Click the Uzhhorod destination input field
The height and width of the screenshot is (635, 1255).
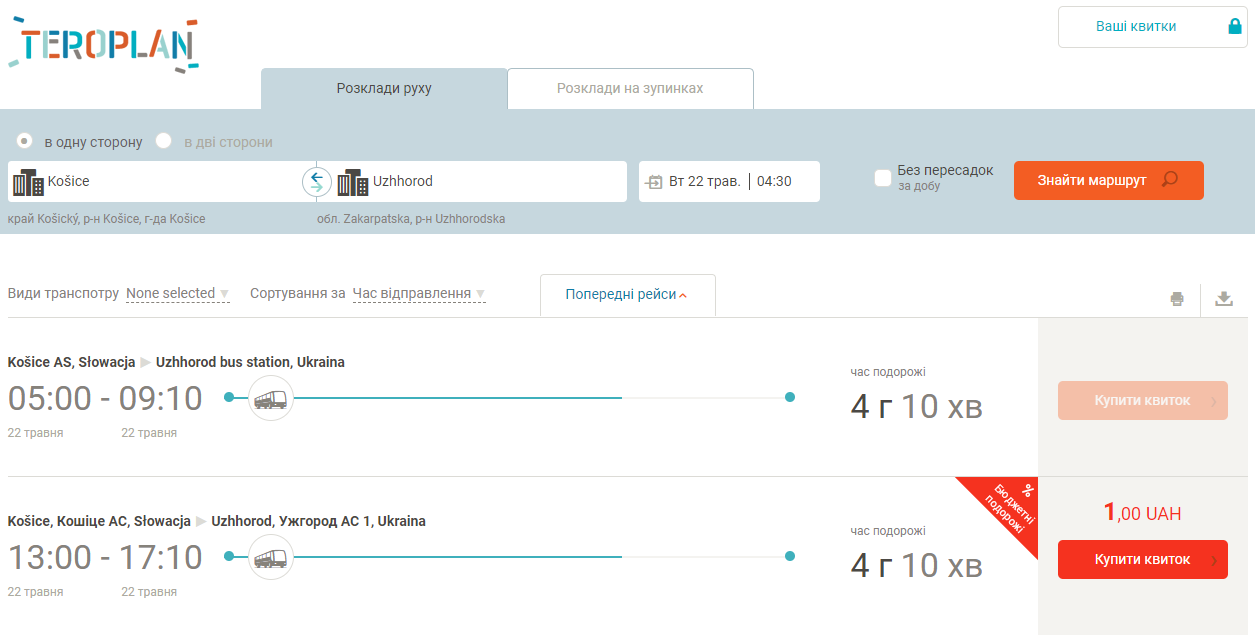[472, 182]
